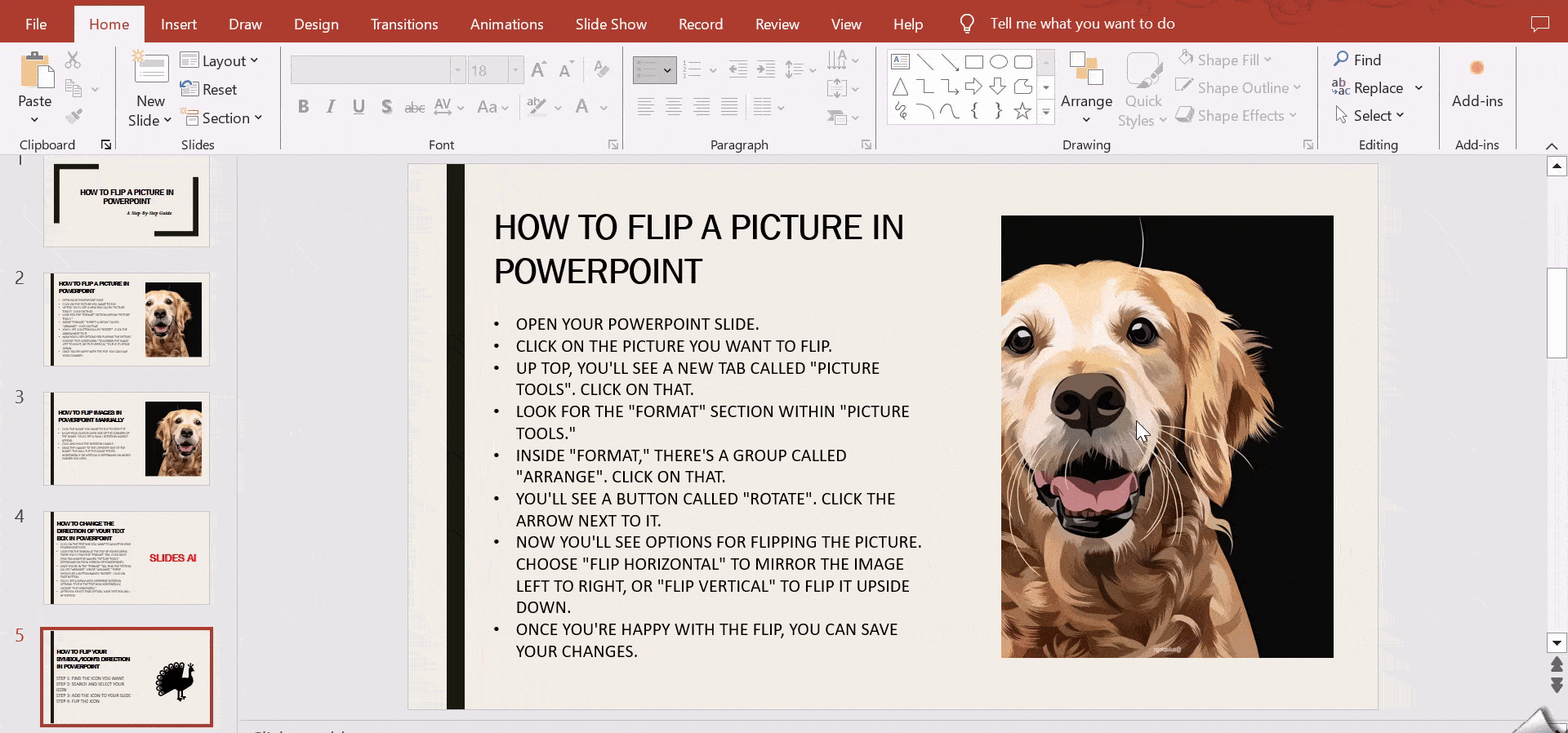This screenshot has width=1568, height=733.
Task: Click the Arrange icon
Action: (1086, 69)
